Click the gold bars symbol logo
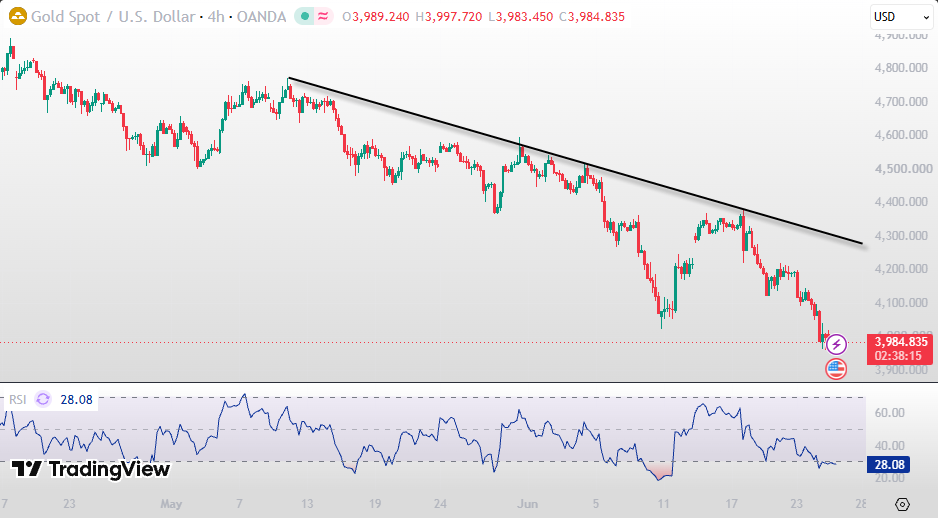938x518 pixels. (x=18, y=17)
